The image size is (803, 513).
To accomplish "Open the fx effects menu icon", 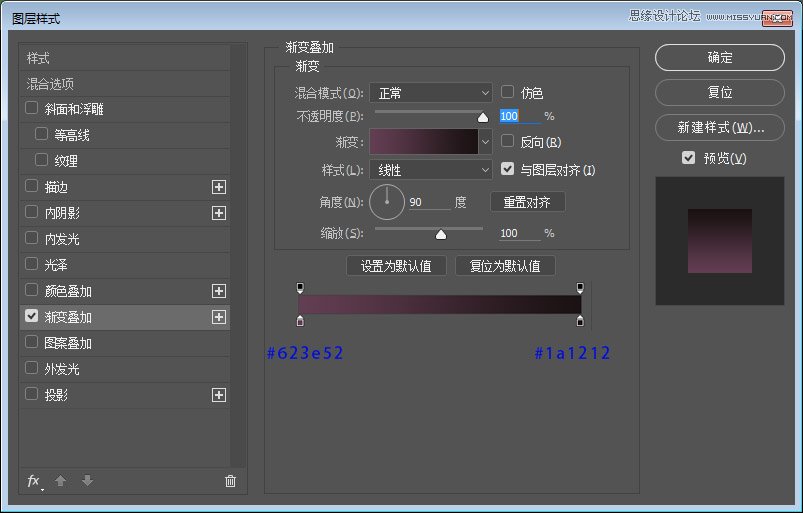I will pyautogui.click(x=34, y=481).
